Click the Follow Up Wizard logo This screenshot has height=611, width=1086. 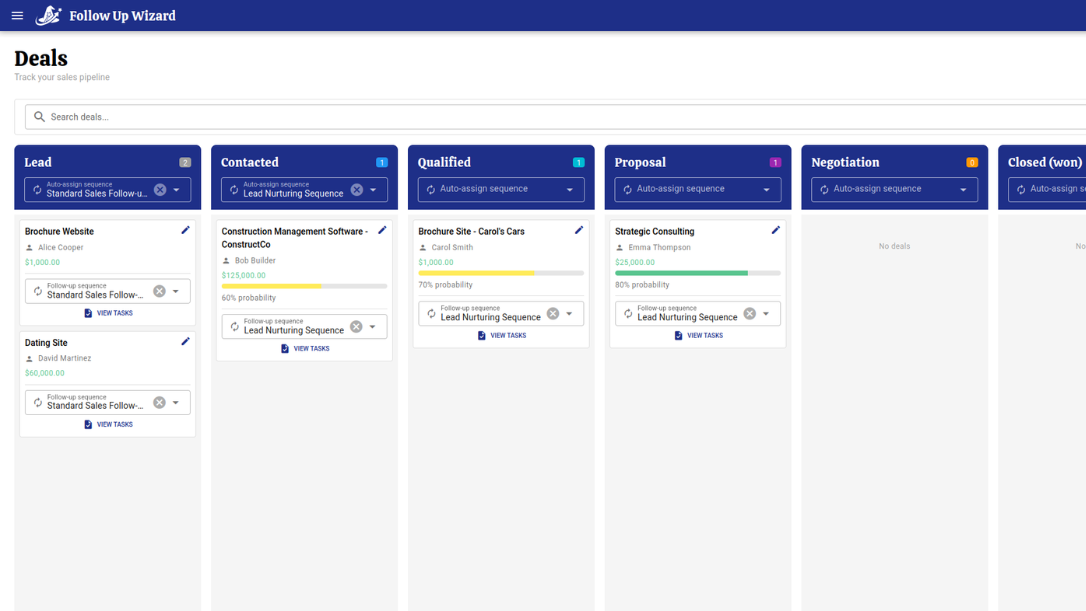[48, 15]
